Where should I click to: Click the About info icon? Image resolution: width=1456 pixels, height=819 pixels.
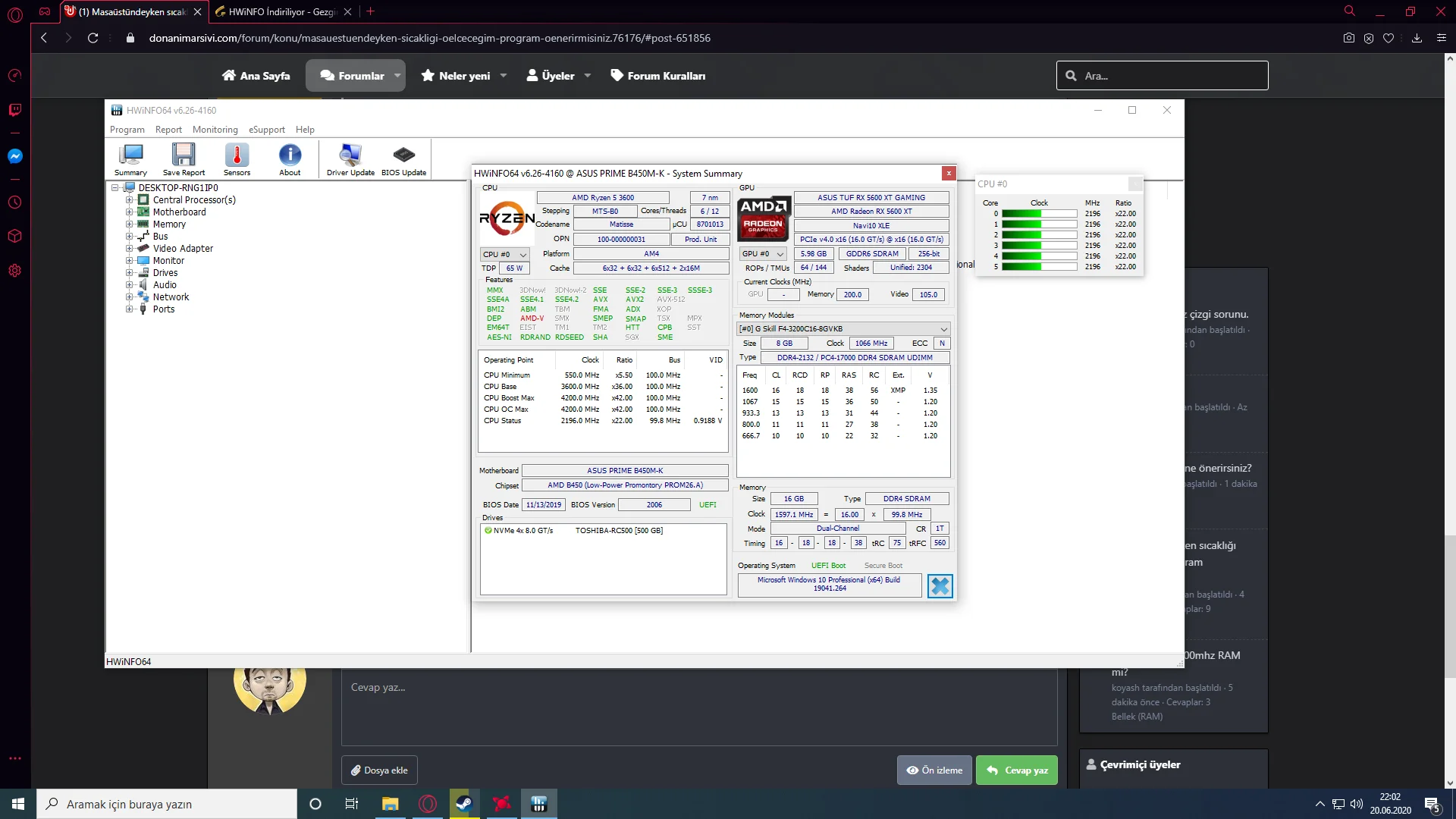[290, 159]
